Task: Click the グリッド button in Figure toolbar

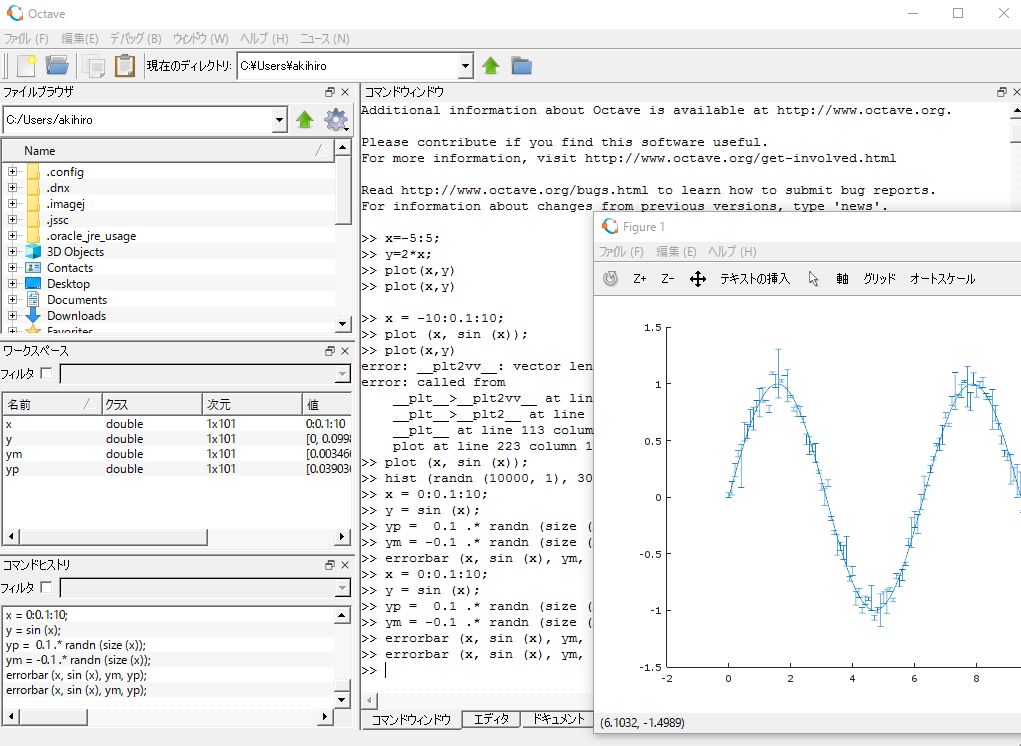Action: coord(879,279)
